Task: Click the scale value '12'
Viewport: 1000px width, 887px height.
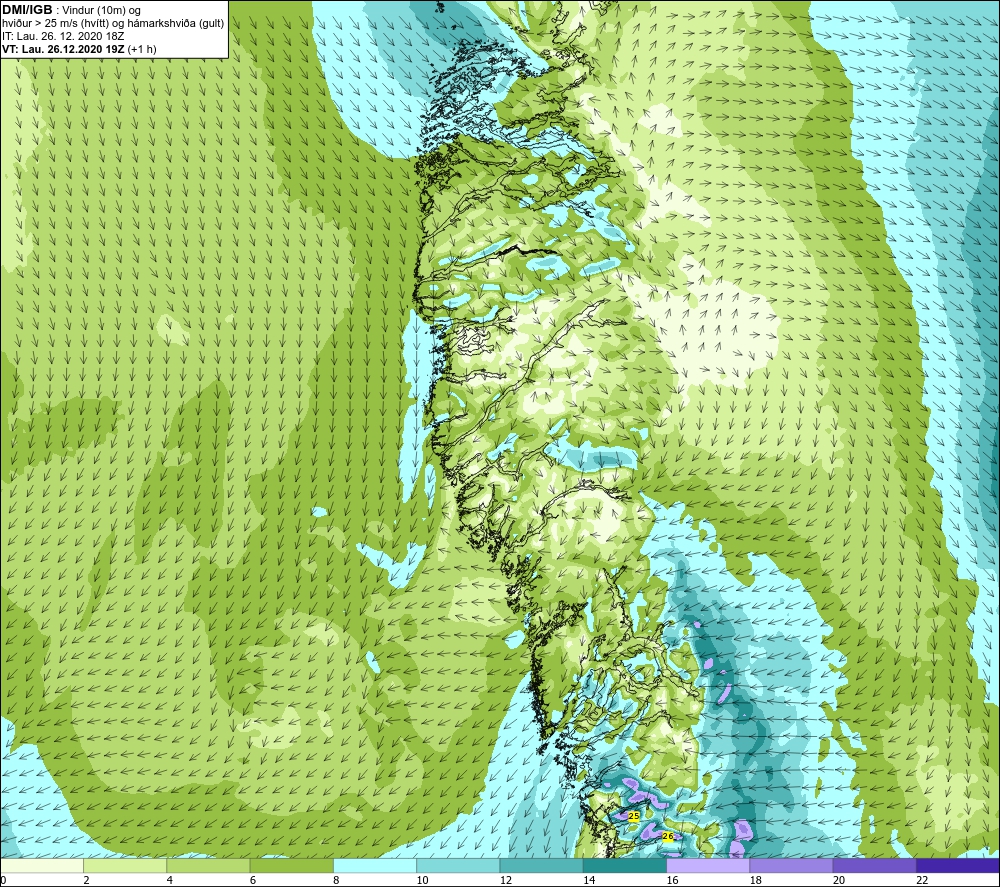Action: 506,880
